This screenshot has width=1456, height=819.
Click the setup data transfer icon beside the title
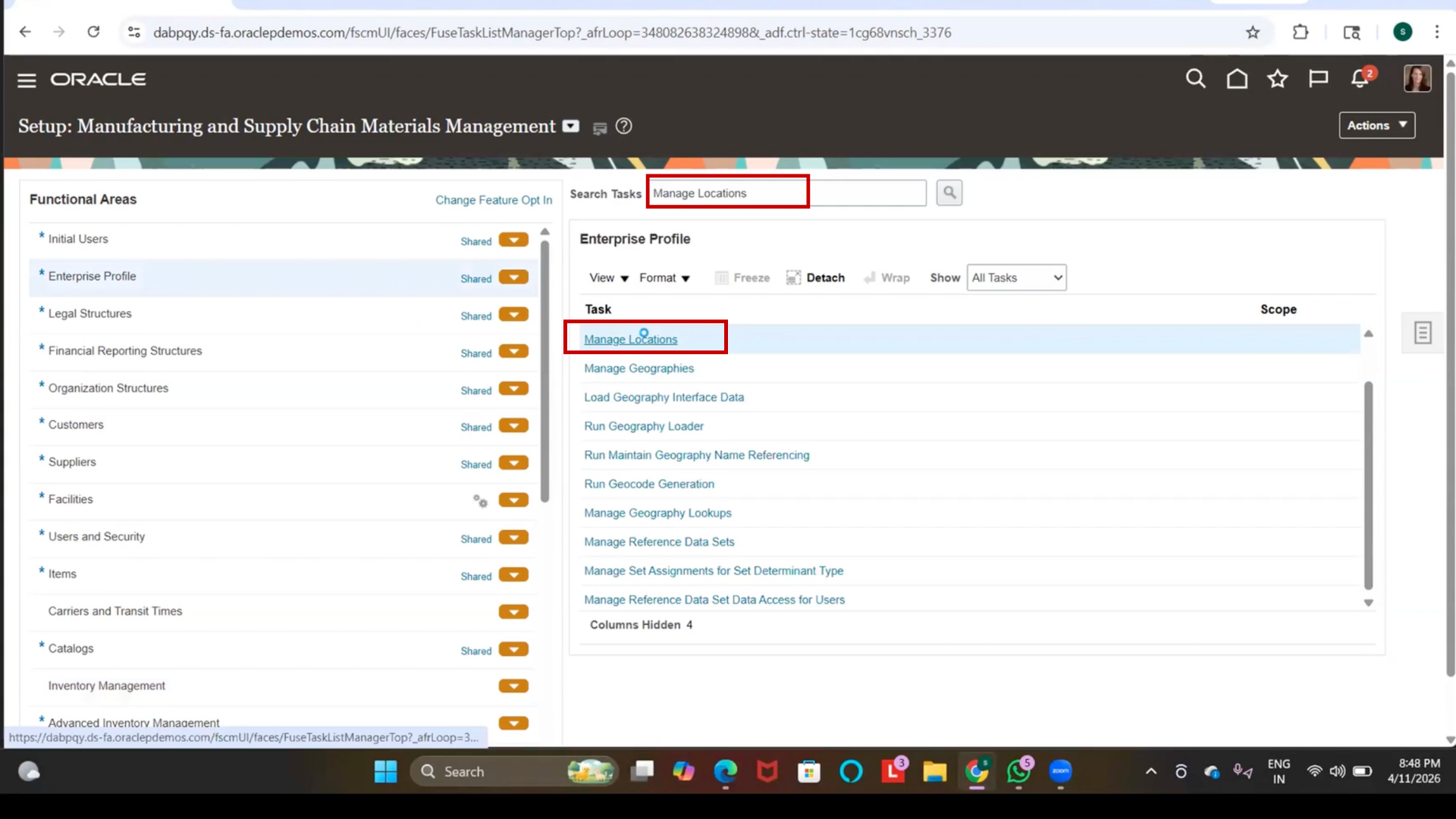click(x=599, y=128)
